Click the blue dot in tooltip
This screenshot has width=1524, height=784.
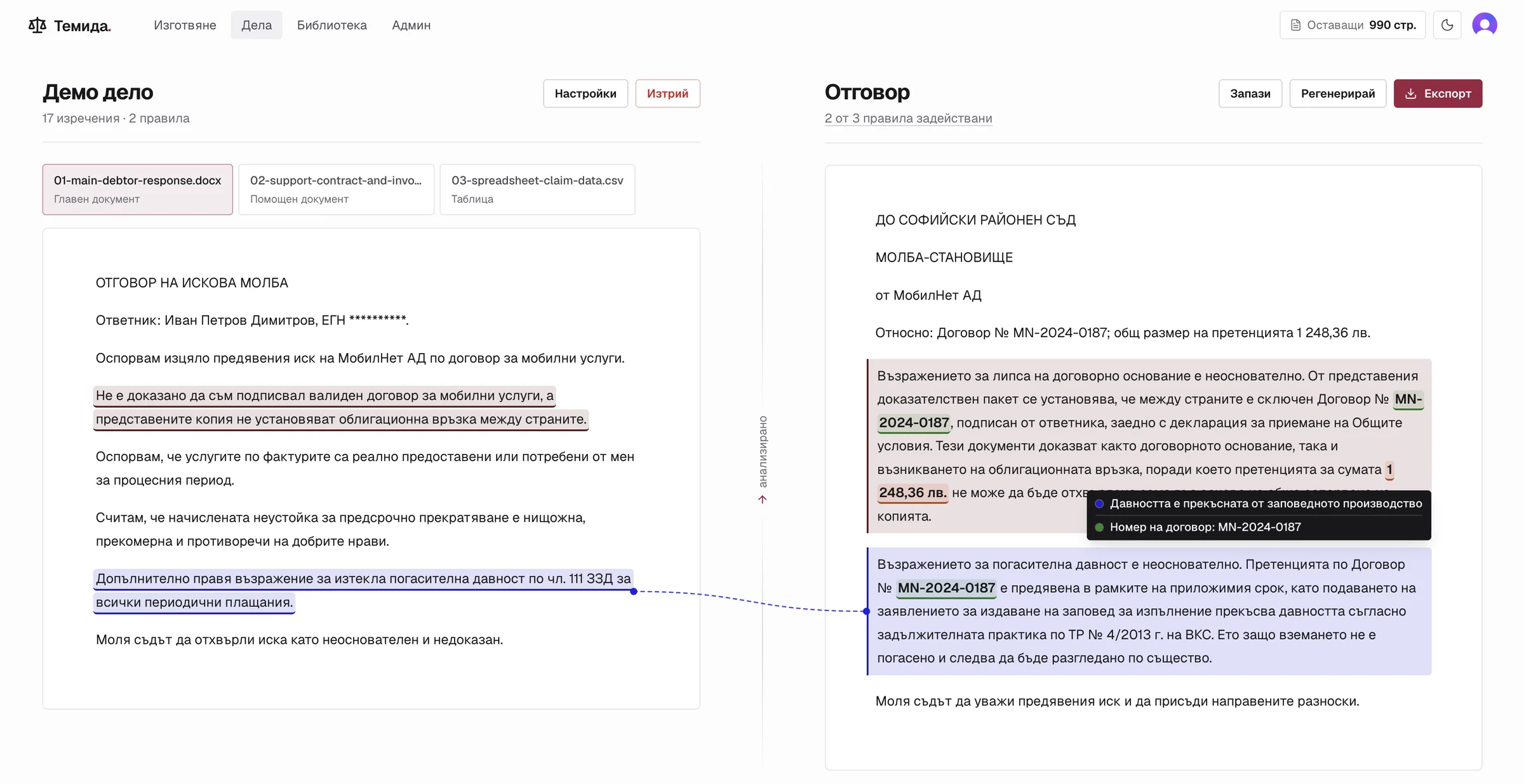1099,504
